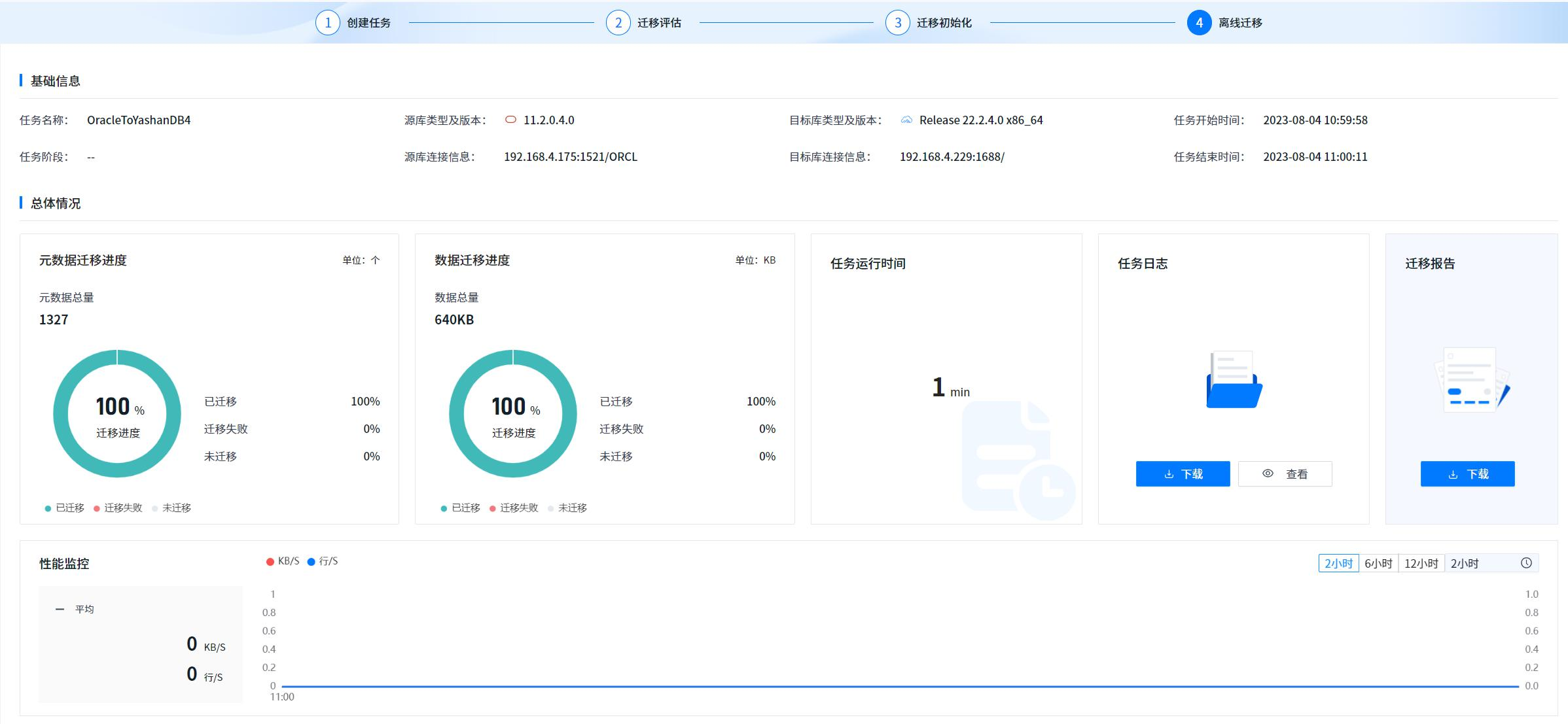The height and width of the screenshot is (724, 1568).
Task: Click the target database cloud icon
Action: point(906,120)
